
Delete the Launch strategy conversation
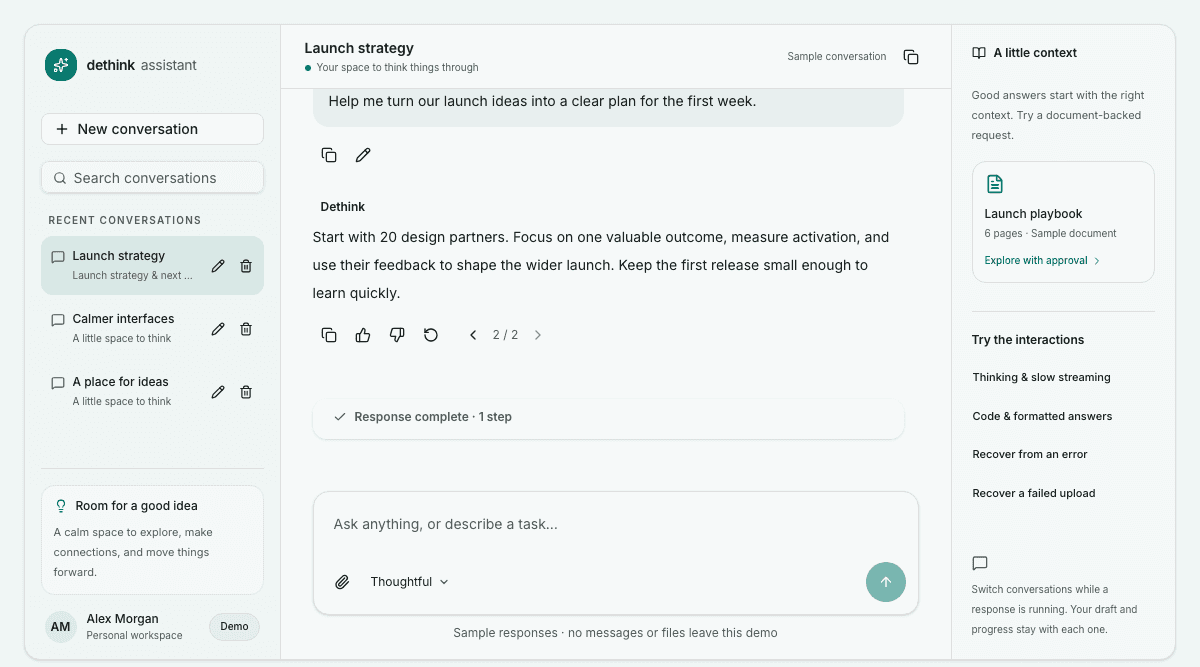coord(246,266)
